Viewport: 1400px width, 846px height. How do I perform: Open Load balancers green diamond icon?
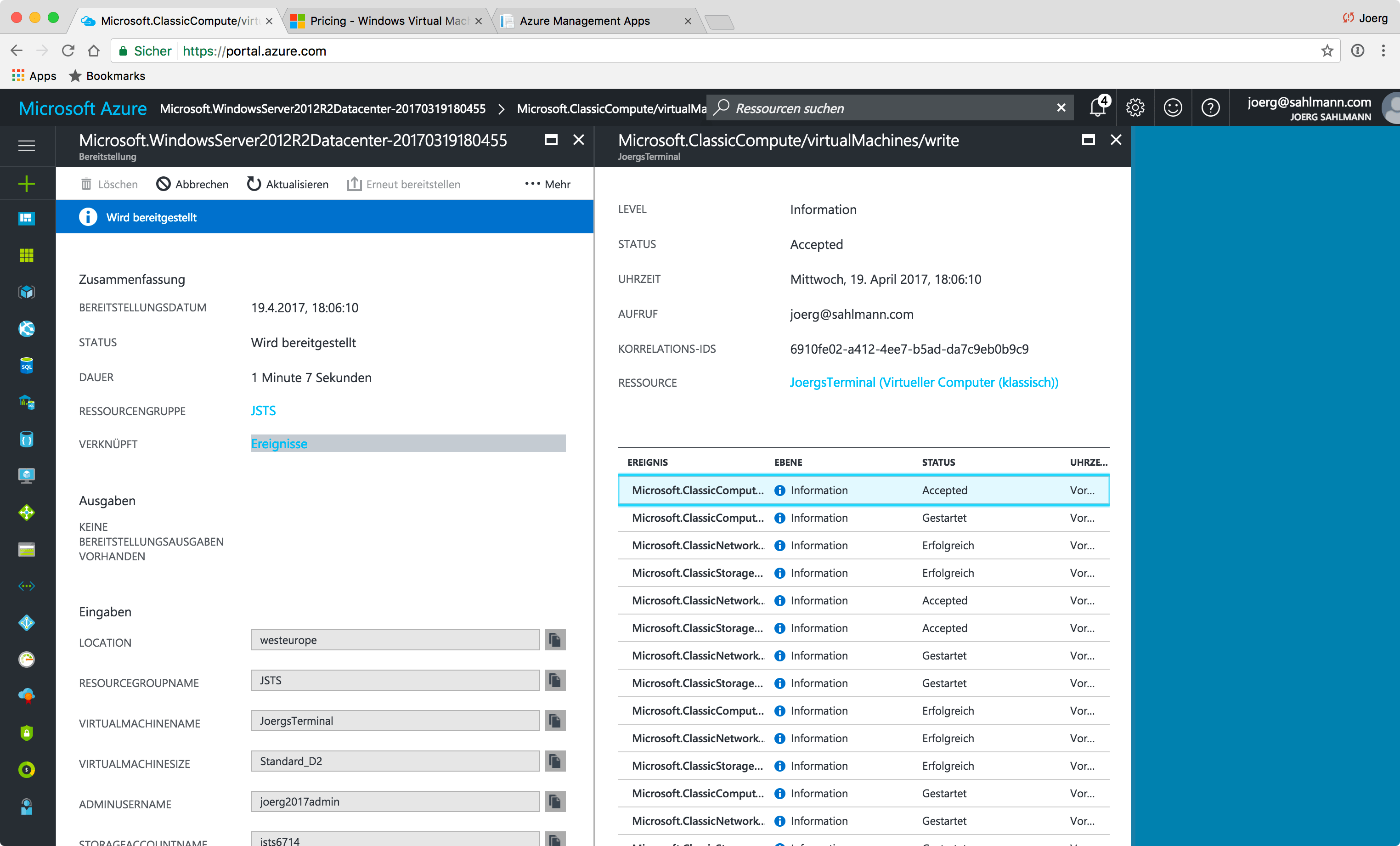[27, 513]
